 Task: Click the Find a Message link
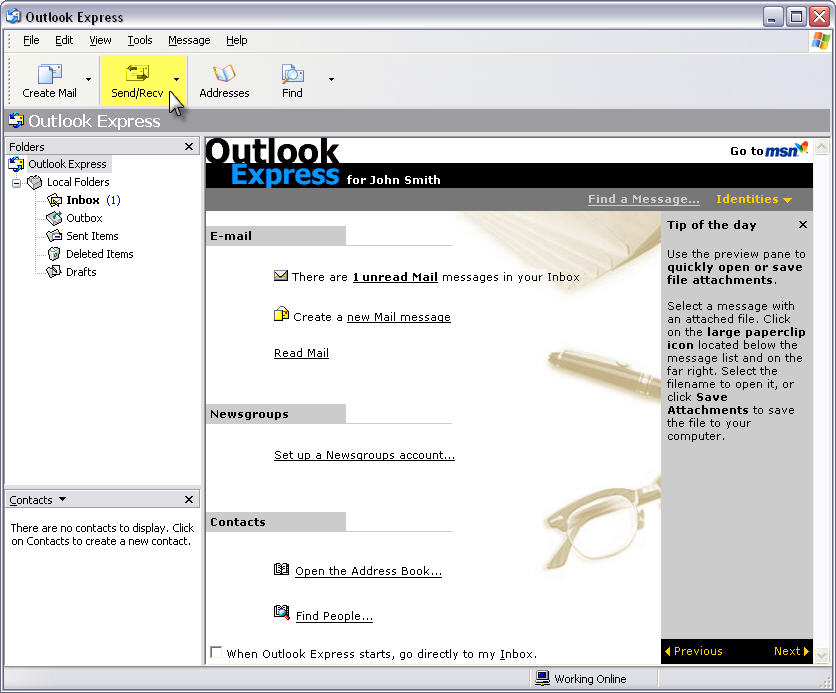pyautogui.click(x=644, y=199)
